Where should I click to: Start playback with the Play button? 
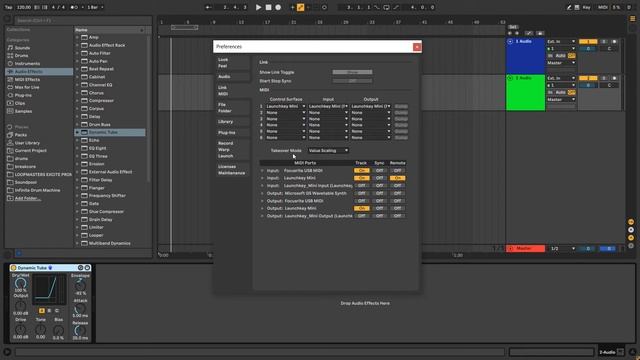pos(258,7)
